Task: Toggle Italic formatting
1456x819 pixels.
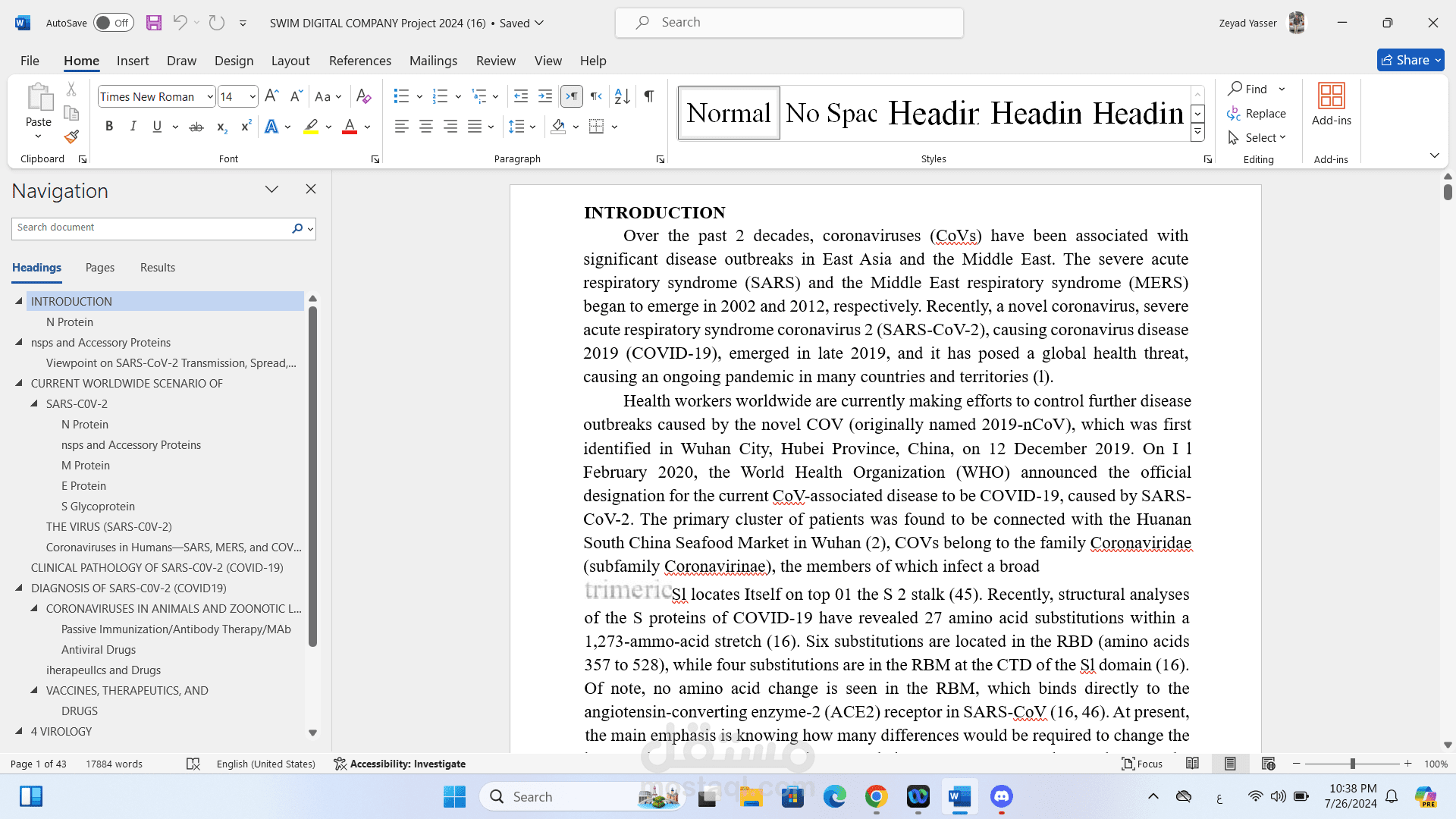Action: pos(133,127)
